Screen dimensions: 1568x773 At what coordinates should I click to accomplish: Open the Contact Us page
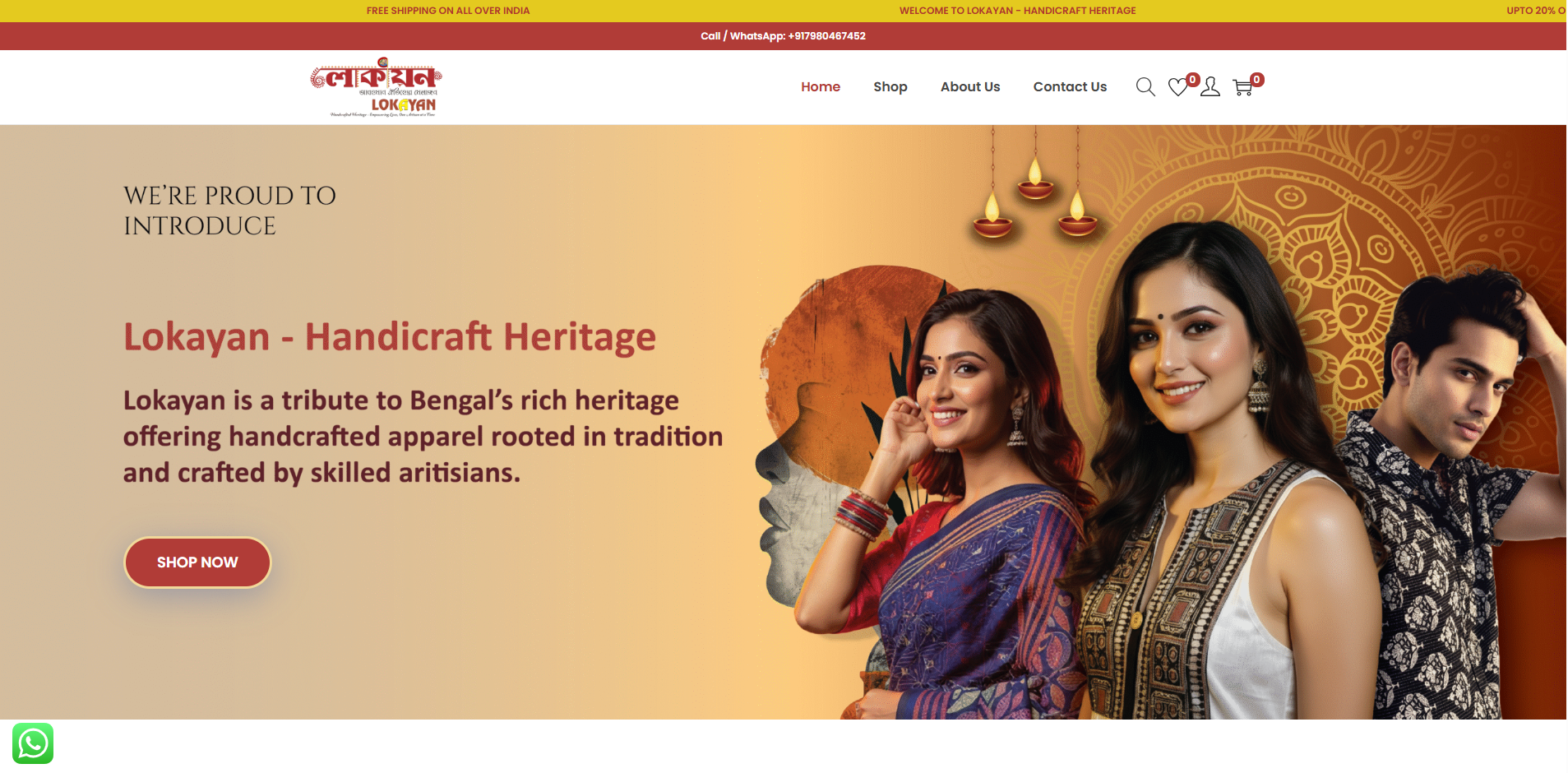(x=1070, y=87)
